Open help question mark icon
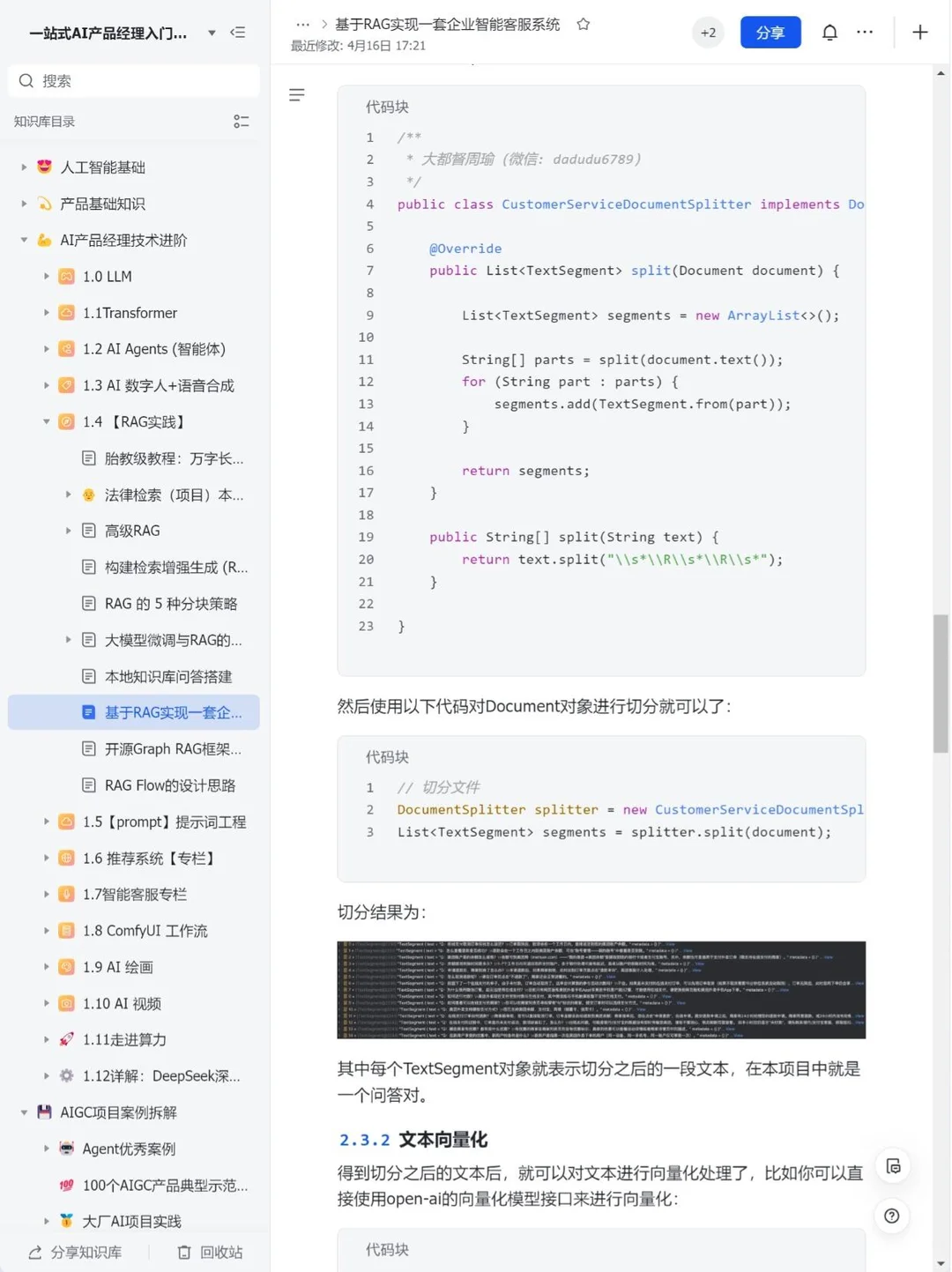Screen dimensions: 952x1272 (x=892, y=1216)
